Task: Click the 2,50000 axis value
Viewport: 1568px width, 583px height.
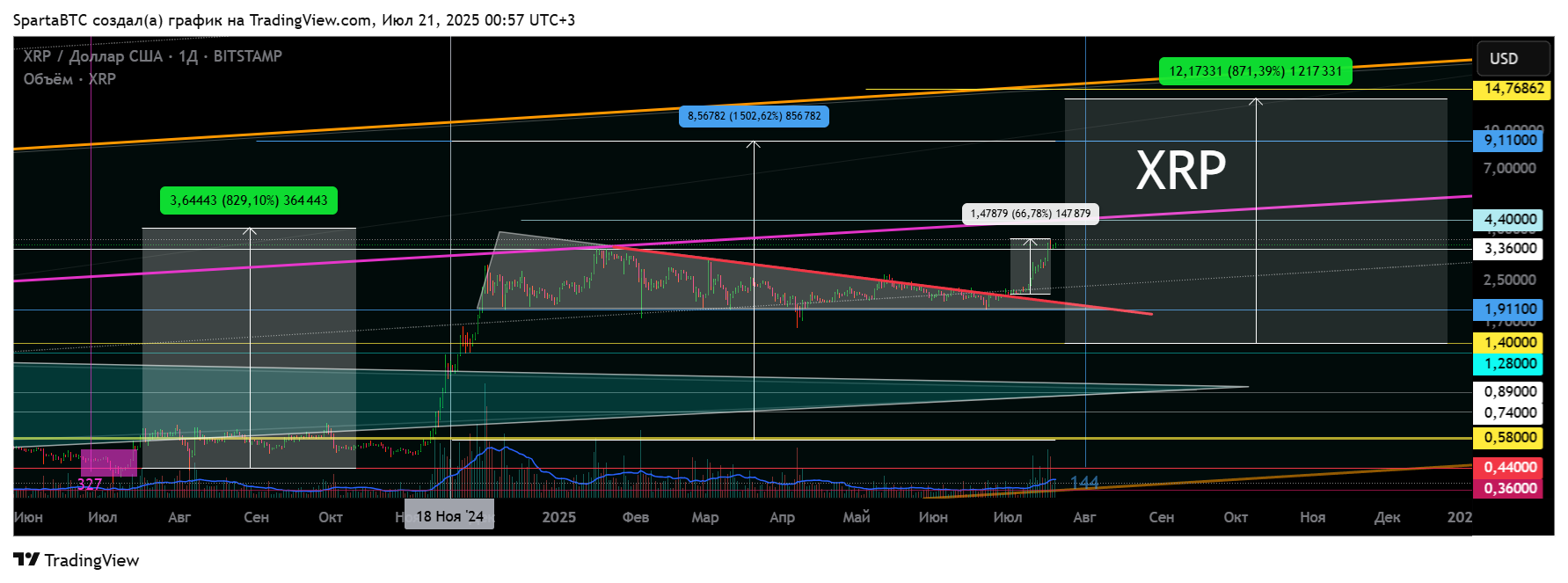Action: tap(1510, 280)
